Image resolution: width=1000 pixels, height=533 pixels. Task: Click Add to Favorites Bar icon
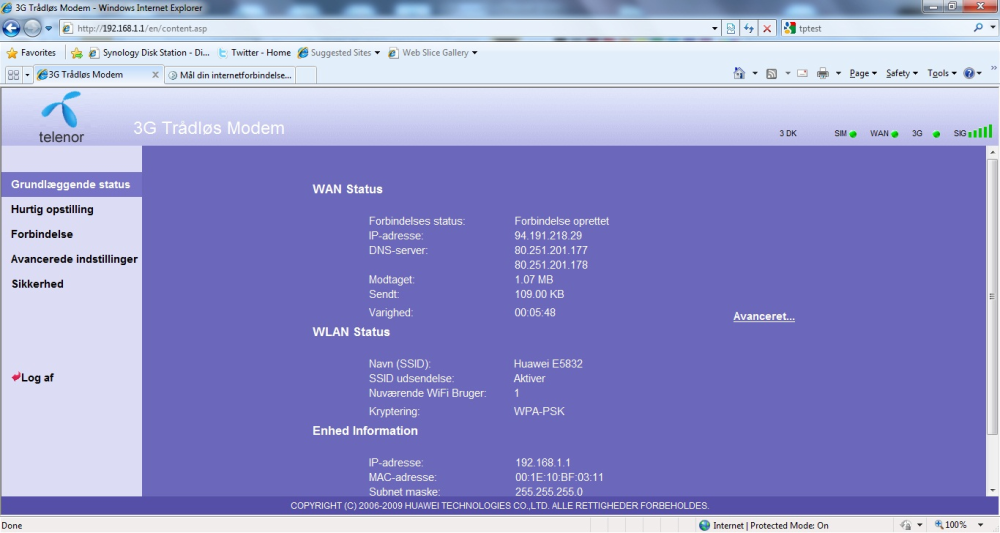(77, 53)
